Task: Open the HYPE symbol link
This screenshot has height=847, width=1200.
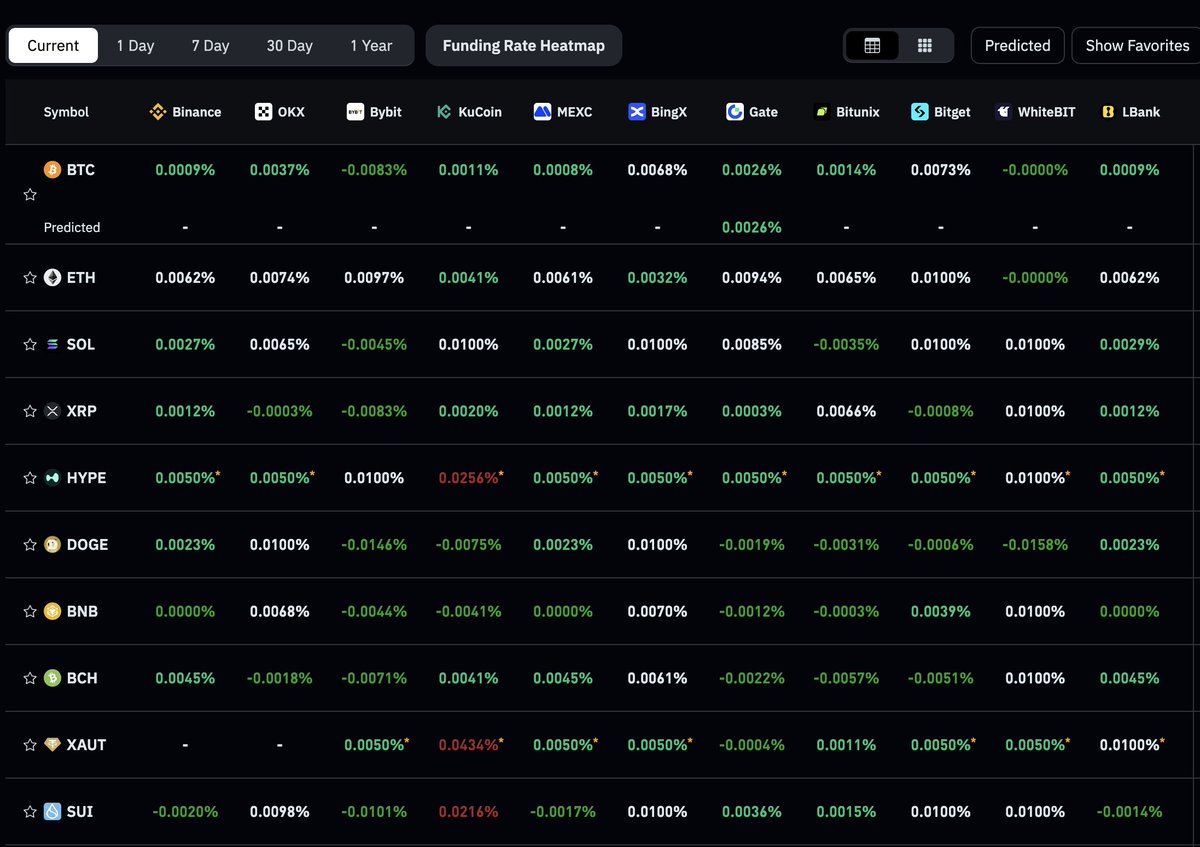Action: coord(86,478)
